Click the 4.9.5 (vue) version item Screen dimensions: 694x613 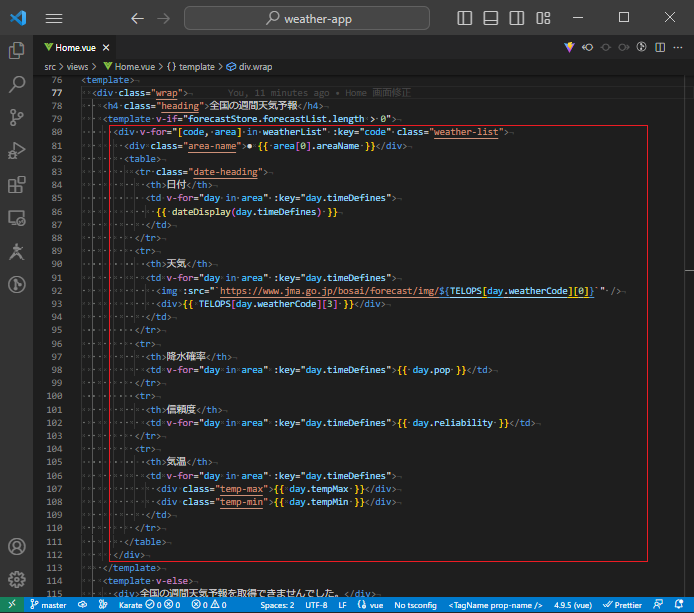[573, 605]
